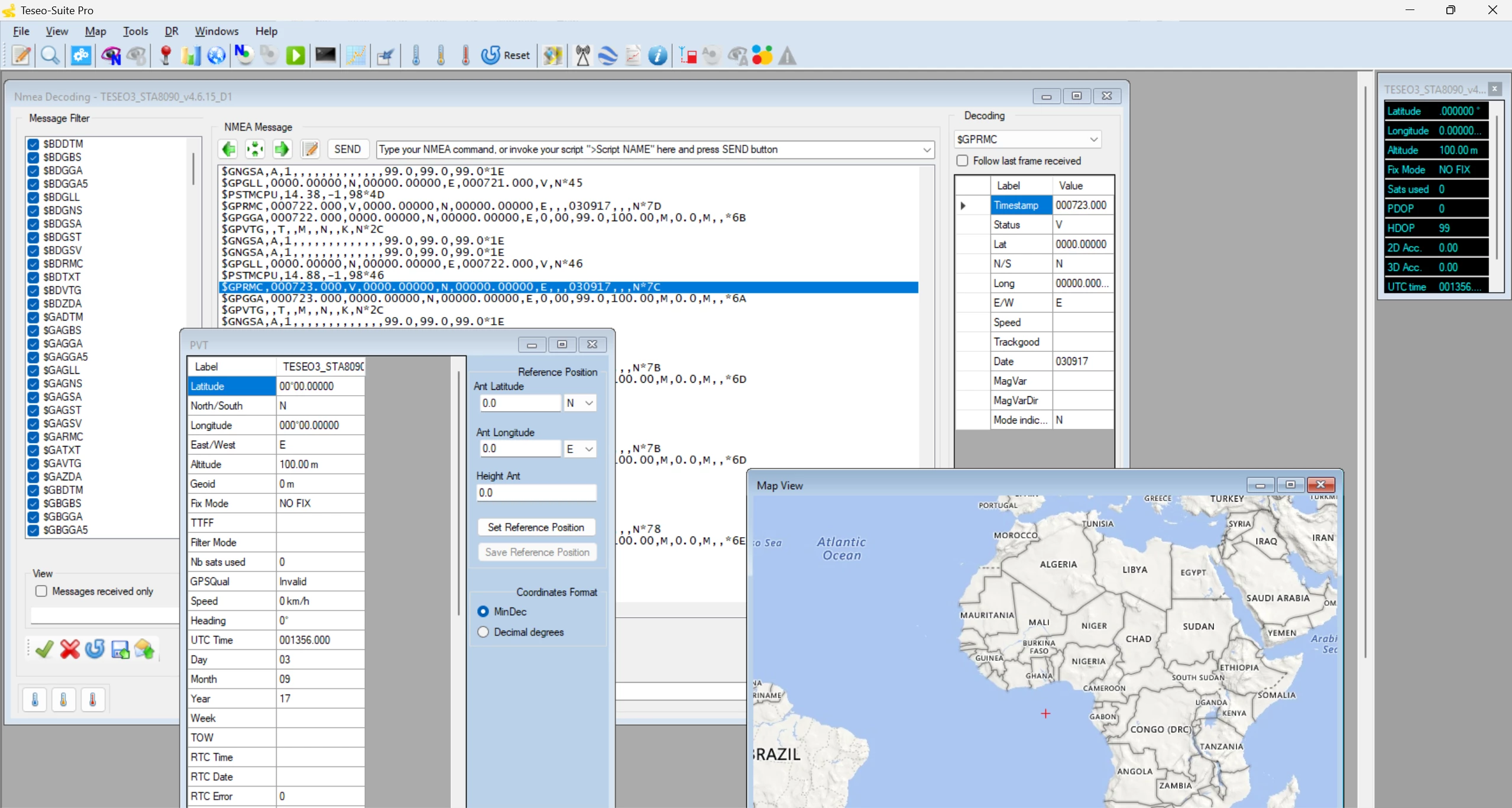Viewport: 1512px width, 808px height.
Task: Select the highlighted $GPRMC 000723.000 message line
Action: [x=568, y=287]
